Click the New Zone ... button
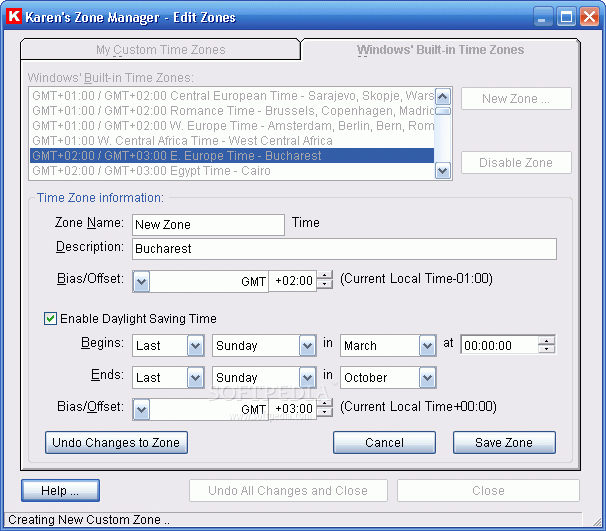This screenshot has height=531, width=606. click(x=516, y=99)
